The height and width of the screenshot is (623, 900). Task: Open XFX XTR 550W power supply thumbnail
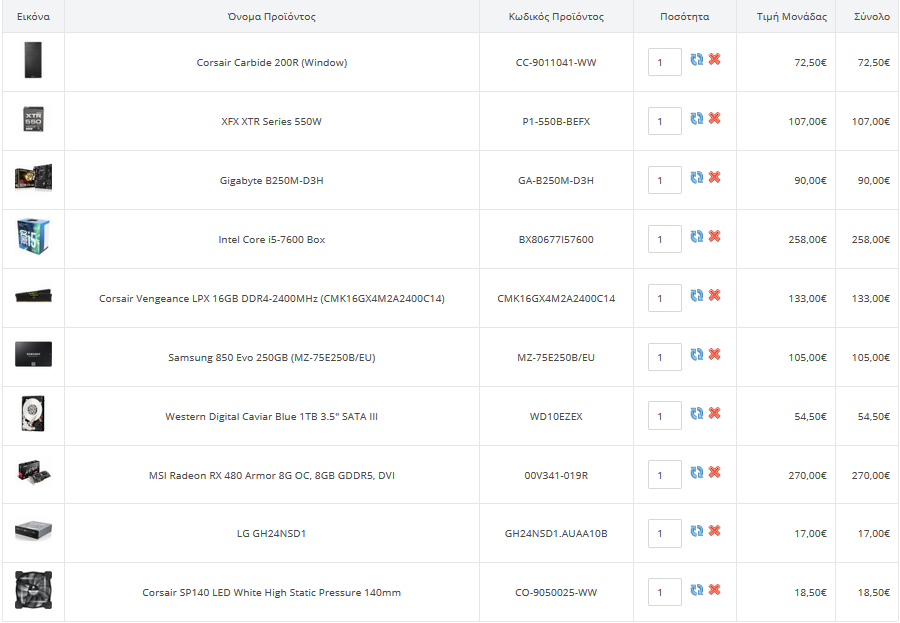(x=33, y=119)
